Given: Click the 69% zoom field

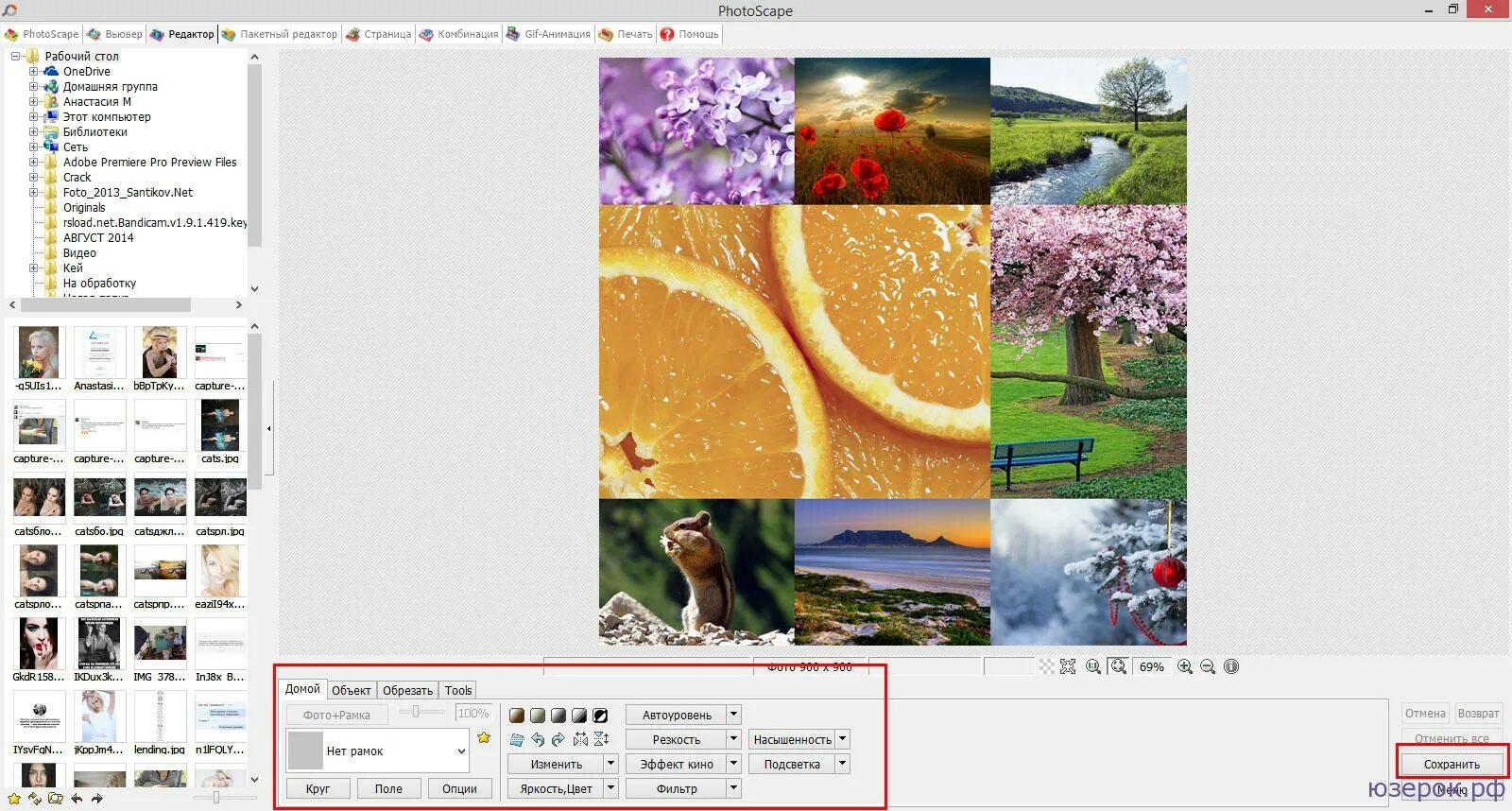Looking at the screenshot, I should 1151,666.
